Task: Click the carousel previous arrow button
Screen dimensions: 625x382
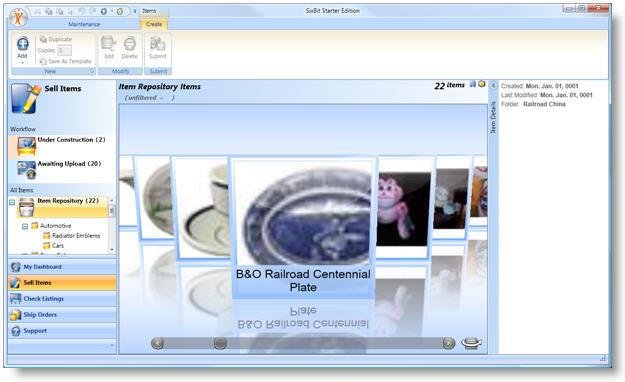Action: (x=157, y=343)
